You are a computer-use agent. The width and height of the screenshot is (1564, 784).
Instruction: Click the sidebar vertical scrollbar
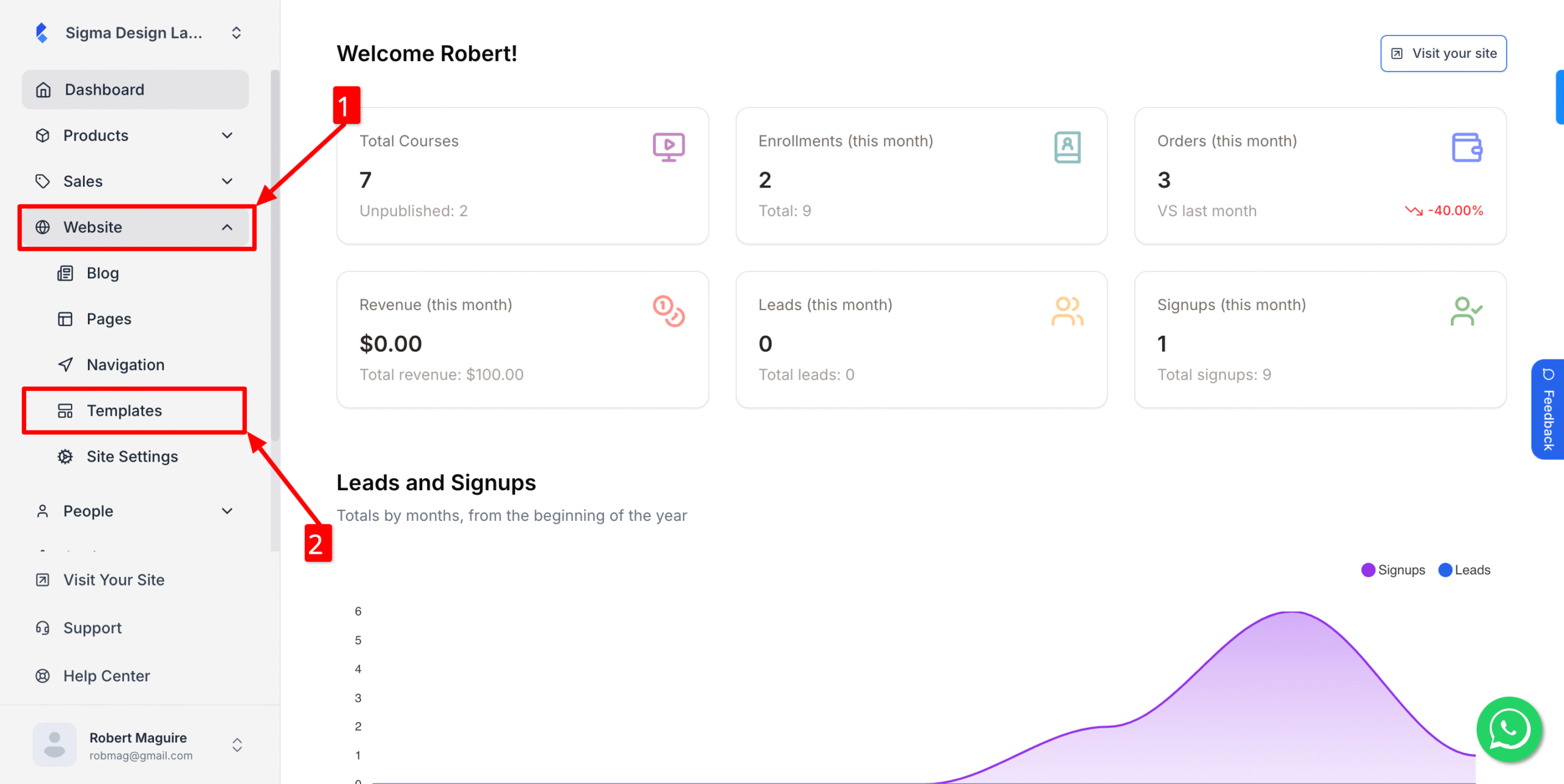coord(276,255)
